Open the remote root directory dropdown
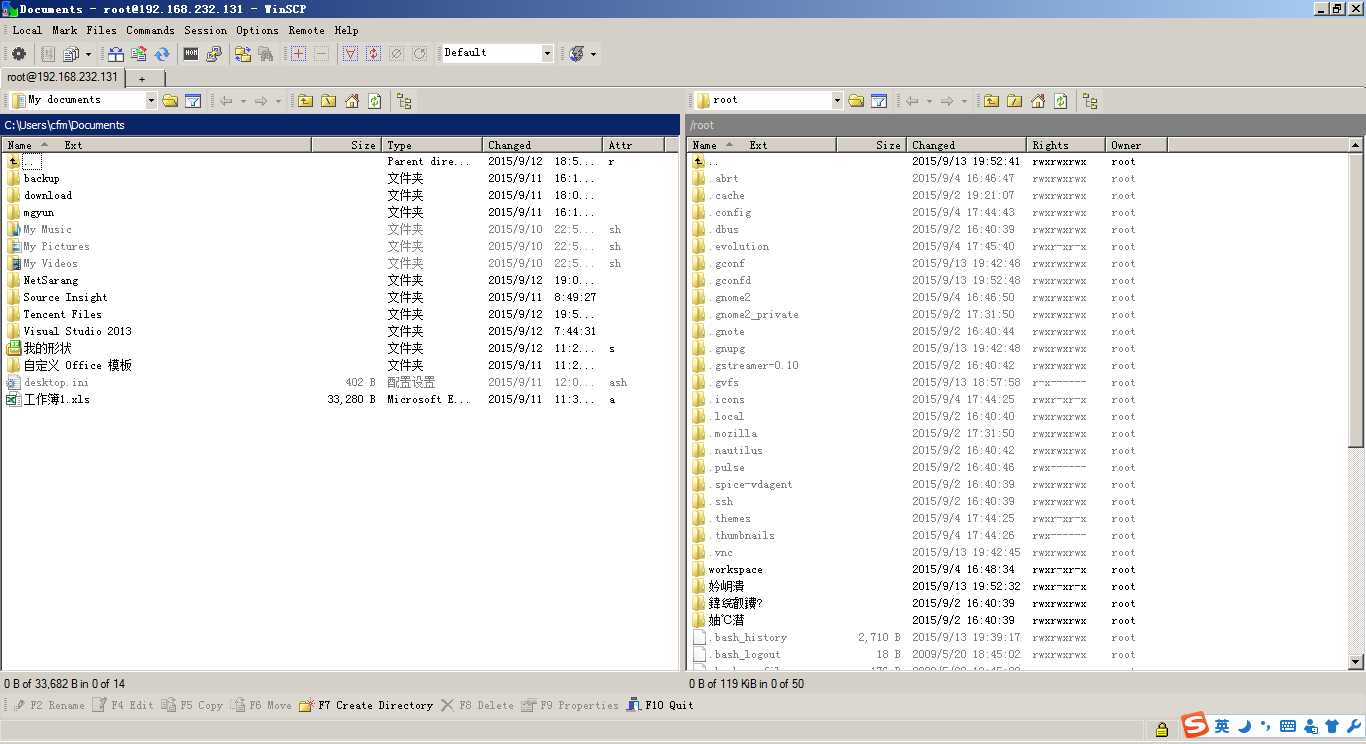The height and width of the screenshot is (744, 1366). pos(837,100)
